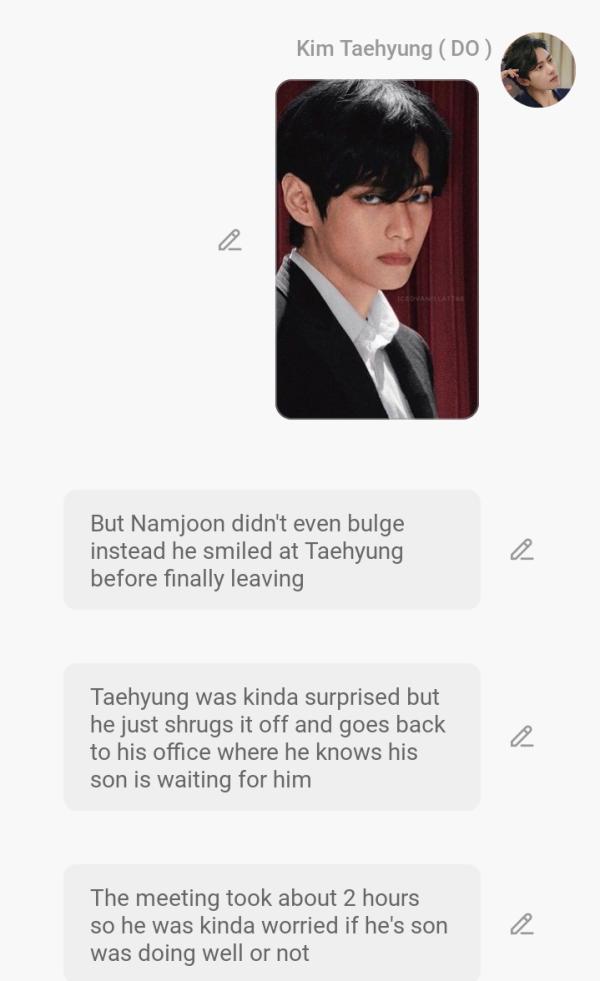Click the text "before finally leaving"
The height and width of the screenshot is (981, 600).
click(x=197, y=578)
